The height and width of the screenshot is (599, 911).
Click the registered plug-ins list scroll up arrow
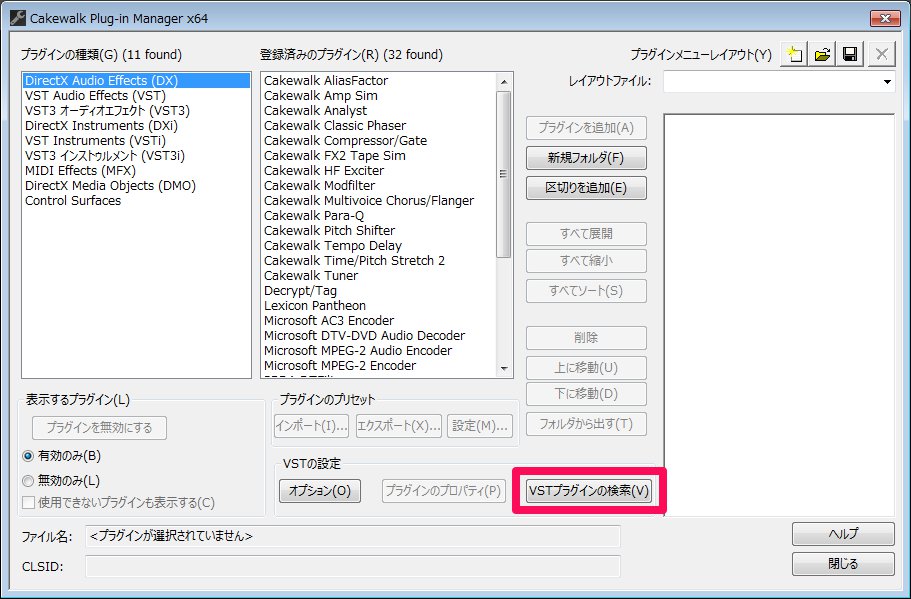tap(504, 82)
